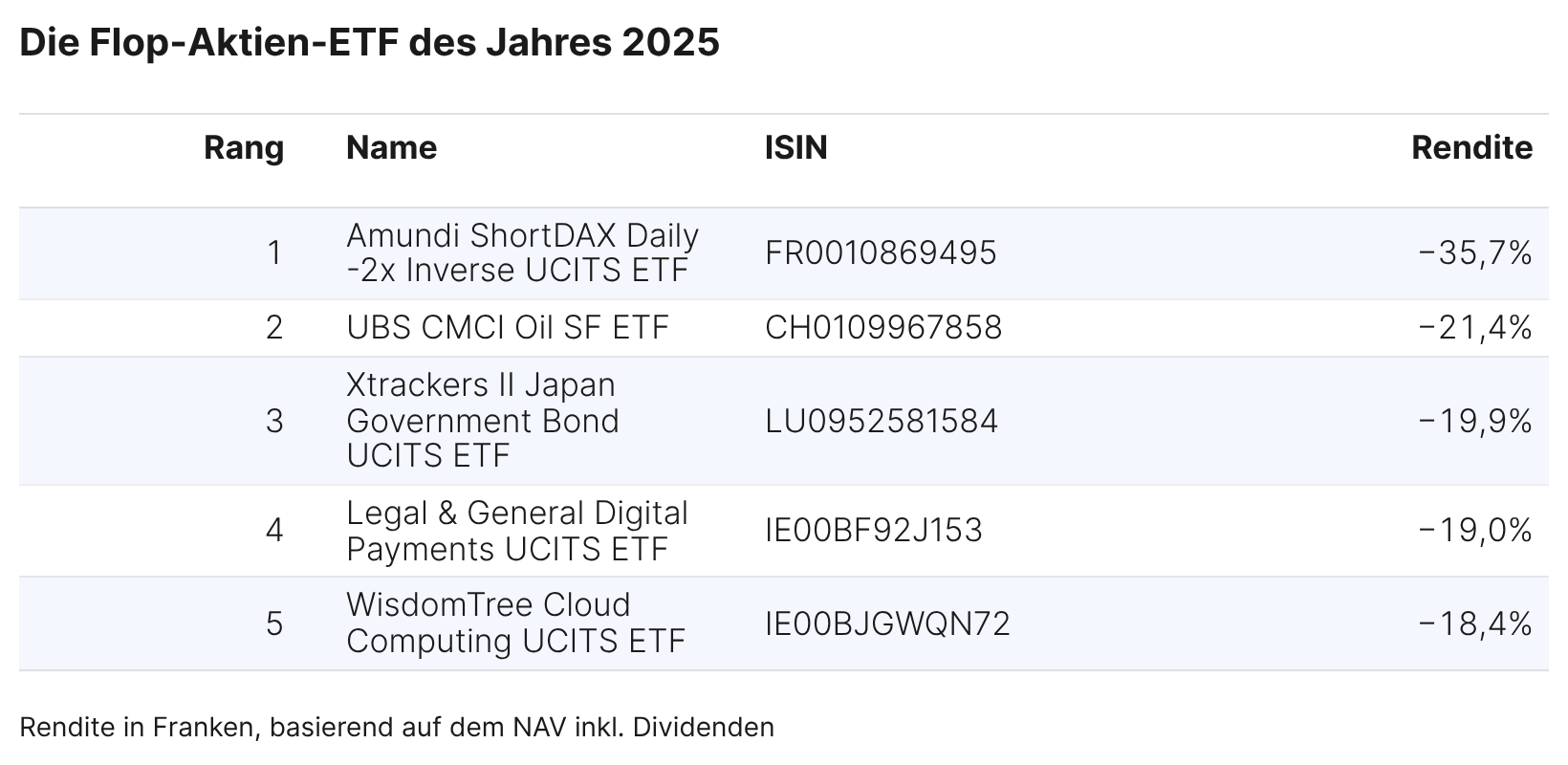Click ISIN LU0952581584
The image size is (1568, 765).
(x=882, y=421)
